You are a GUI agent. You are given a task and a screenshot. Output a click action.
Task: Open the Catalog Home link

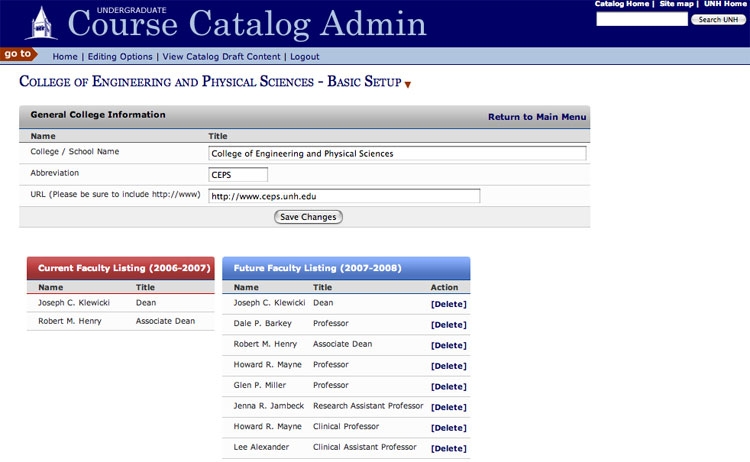[622, 4]
